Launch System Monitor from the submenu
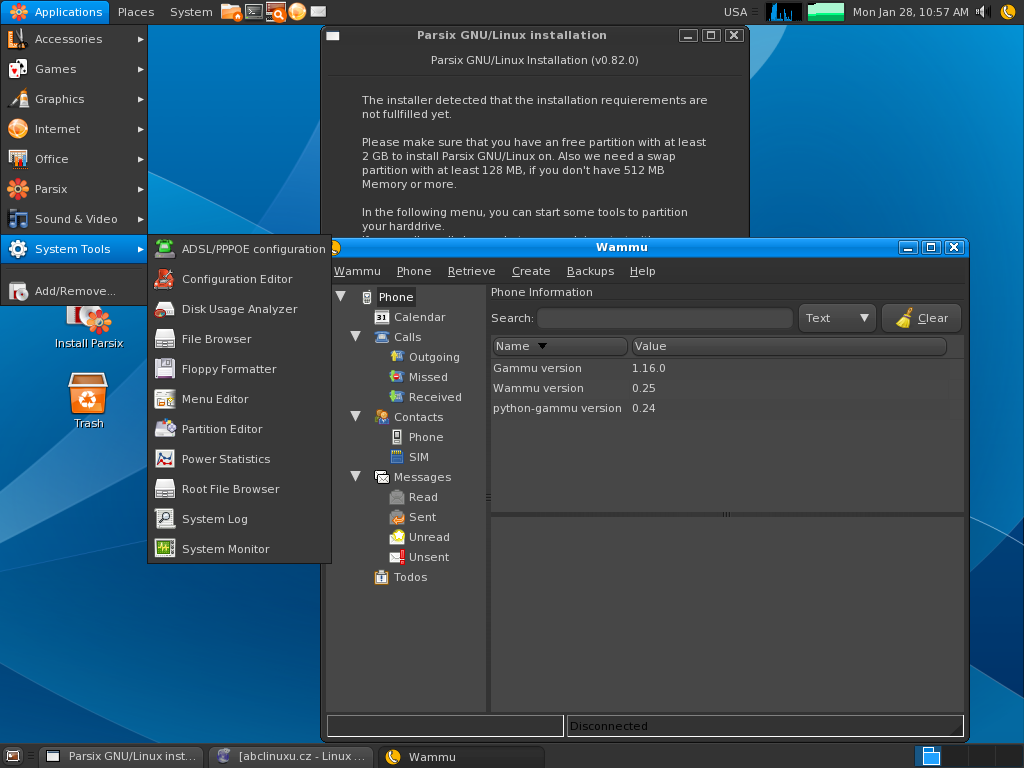This screenshot has width=1024, height=768. coord(240,549)
